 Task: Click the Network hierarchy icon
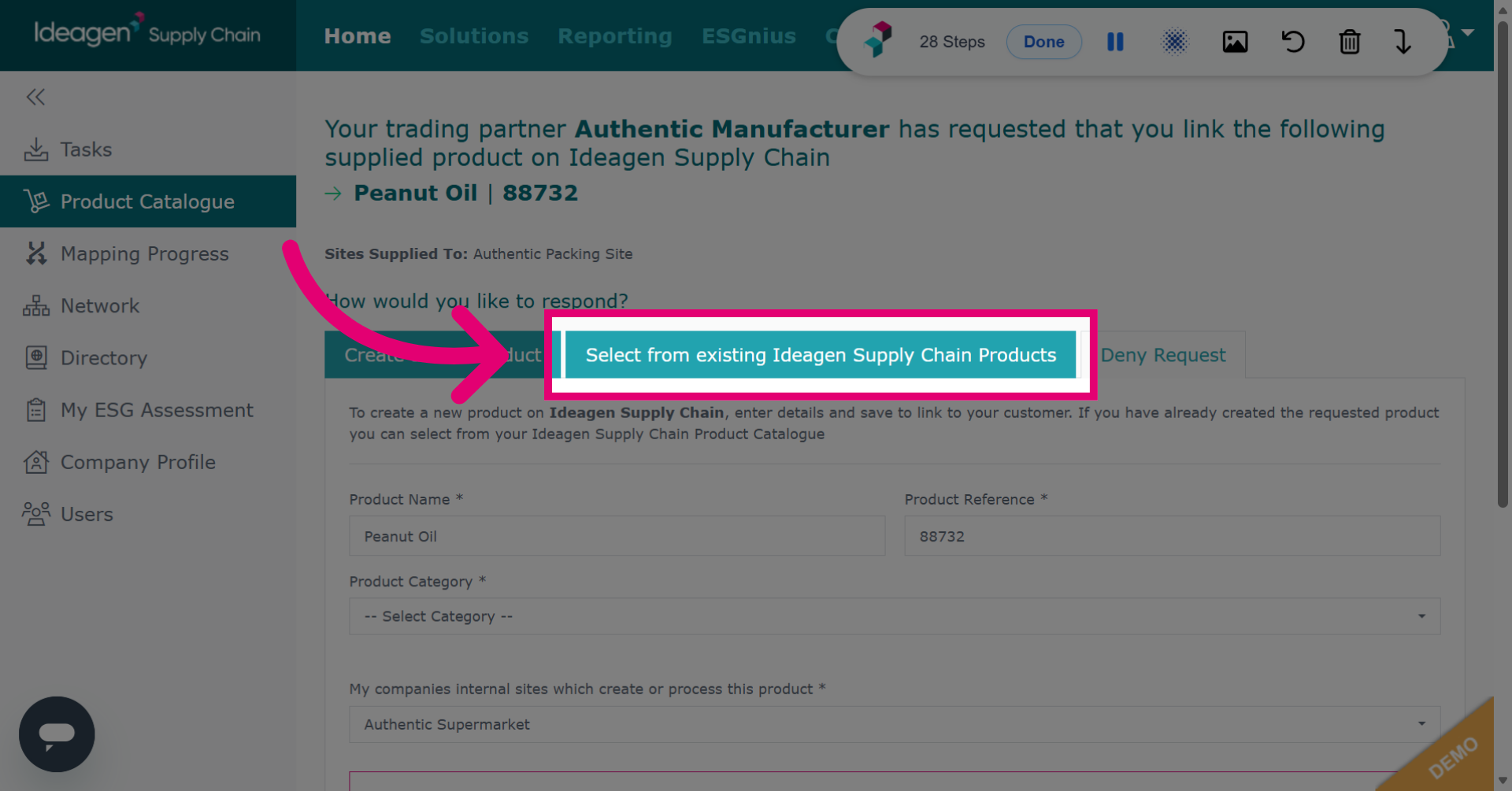click(x=35, y=305)
